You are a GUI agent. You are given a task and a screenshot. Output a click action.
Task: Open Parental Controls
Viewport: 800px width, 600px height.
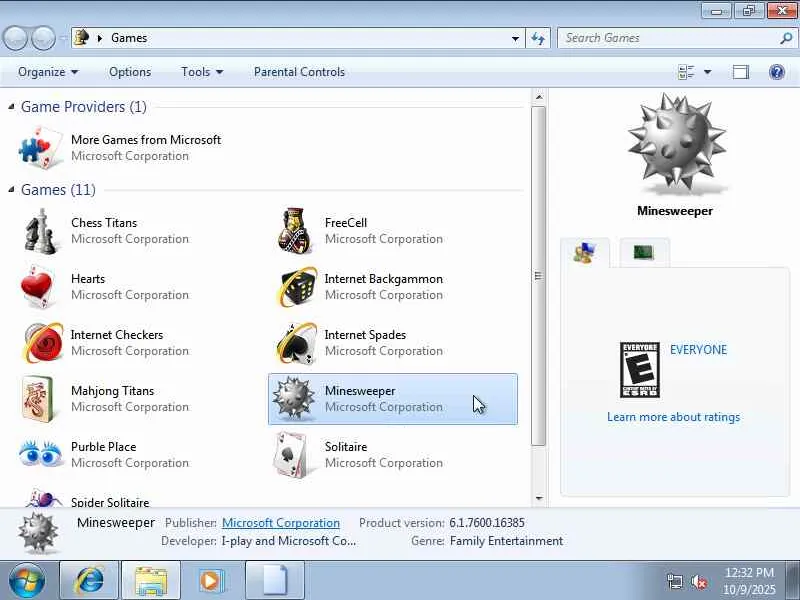[299, 72]
